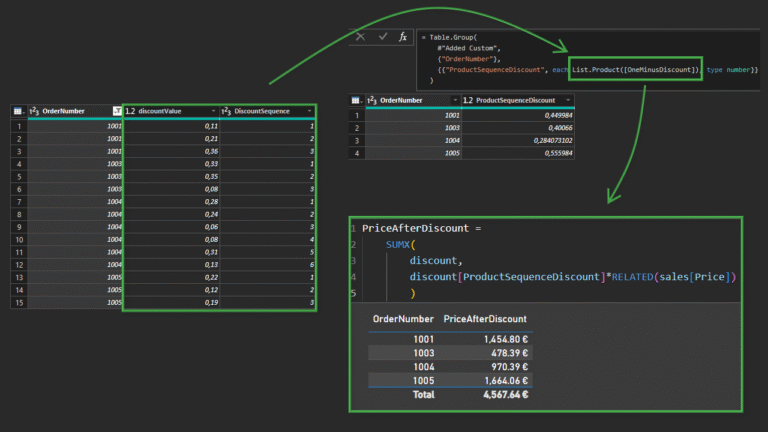768x432 pixels.
Task: Click data type icon of ProductSequenceDiscount column
Action: [x=467, y=100]
